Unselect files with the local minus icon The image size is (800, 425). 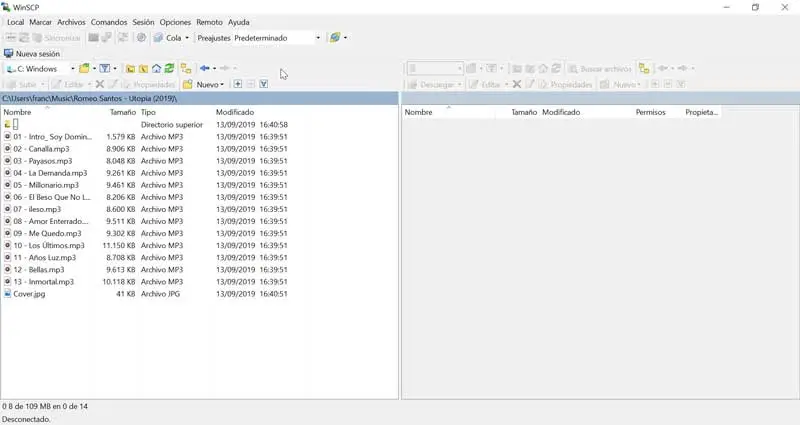pos(251,84)
